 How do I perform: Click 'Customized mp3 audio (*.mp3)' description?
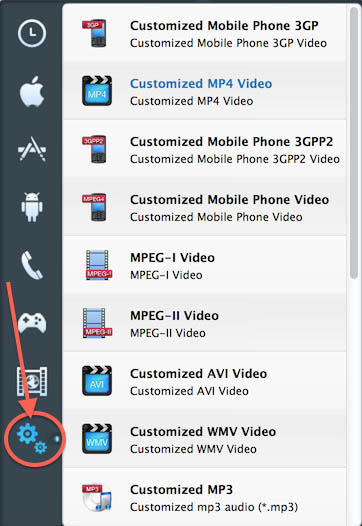(214, 507)
